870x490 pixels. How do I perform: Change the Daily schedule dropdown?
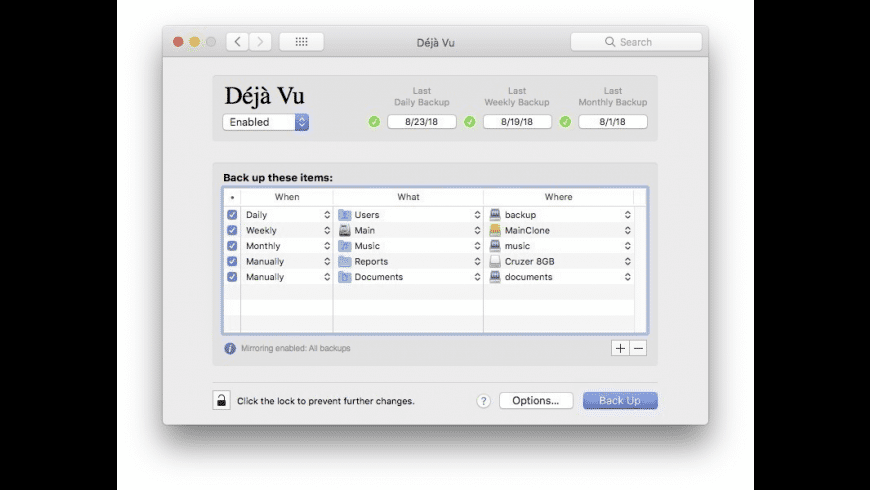click(287, 215)
